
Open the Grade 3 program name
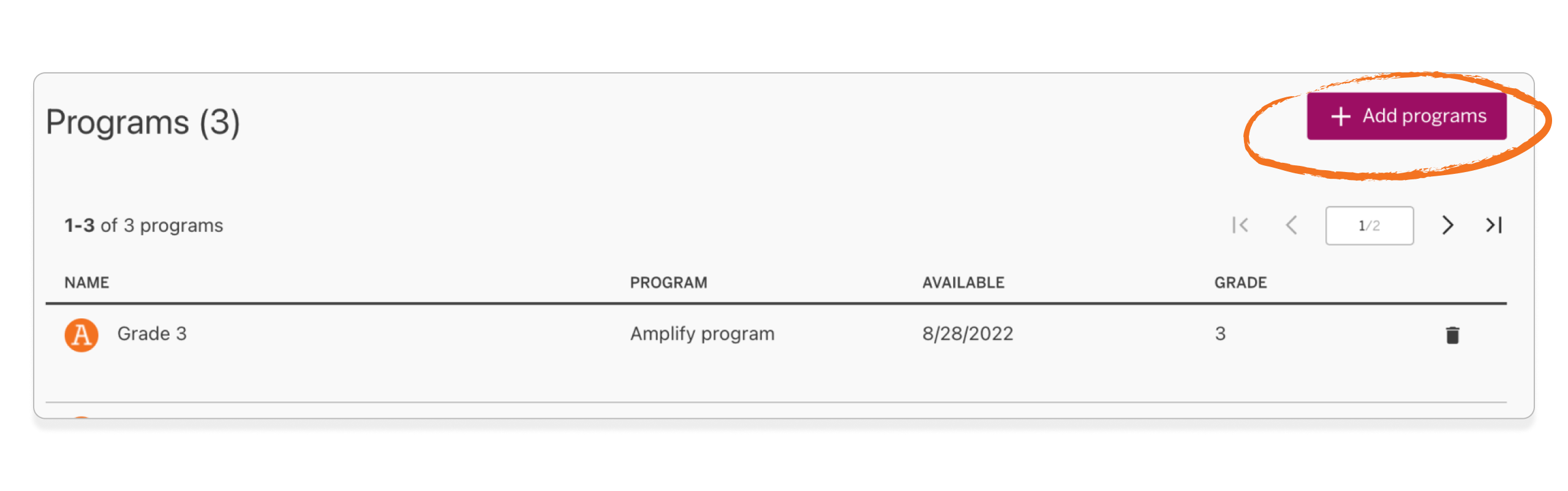coord(152,334)
